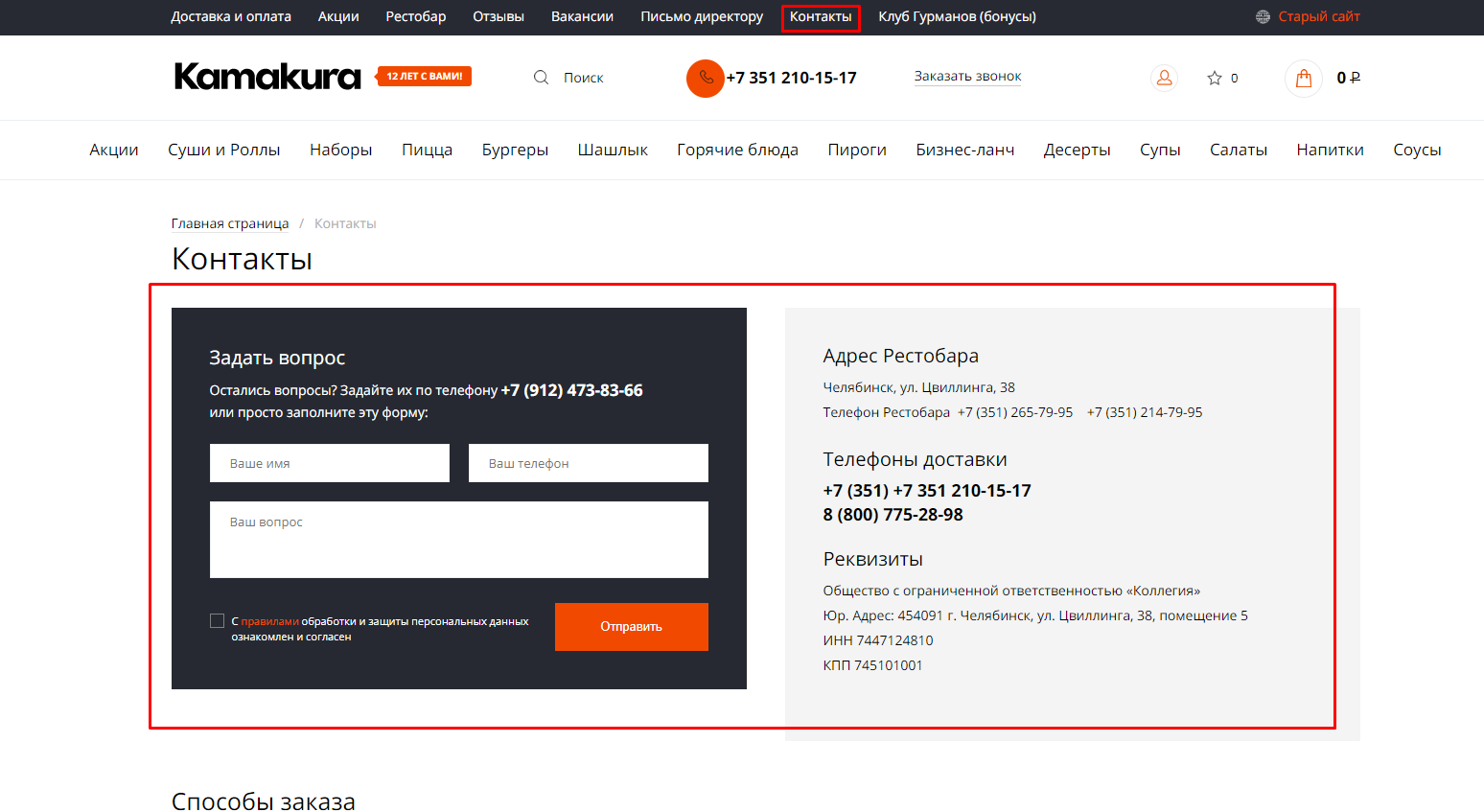Open Пироги category
This screenshot has width=1484, height=812.
tap(857, 150)
